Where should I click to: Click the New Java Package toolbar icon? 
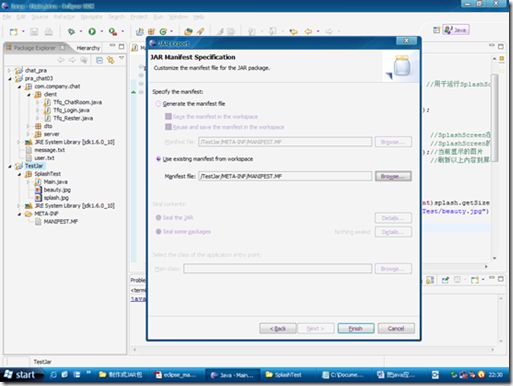151,31
